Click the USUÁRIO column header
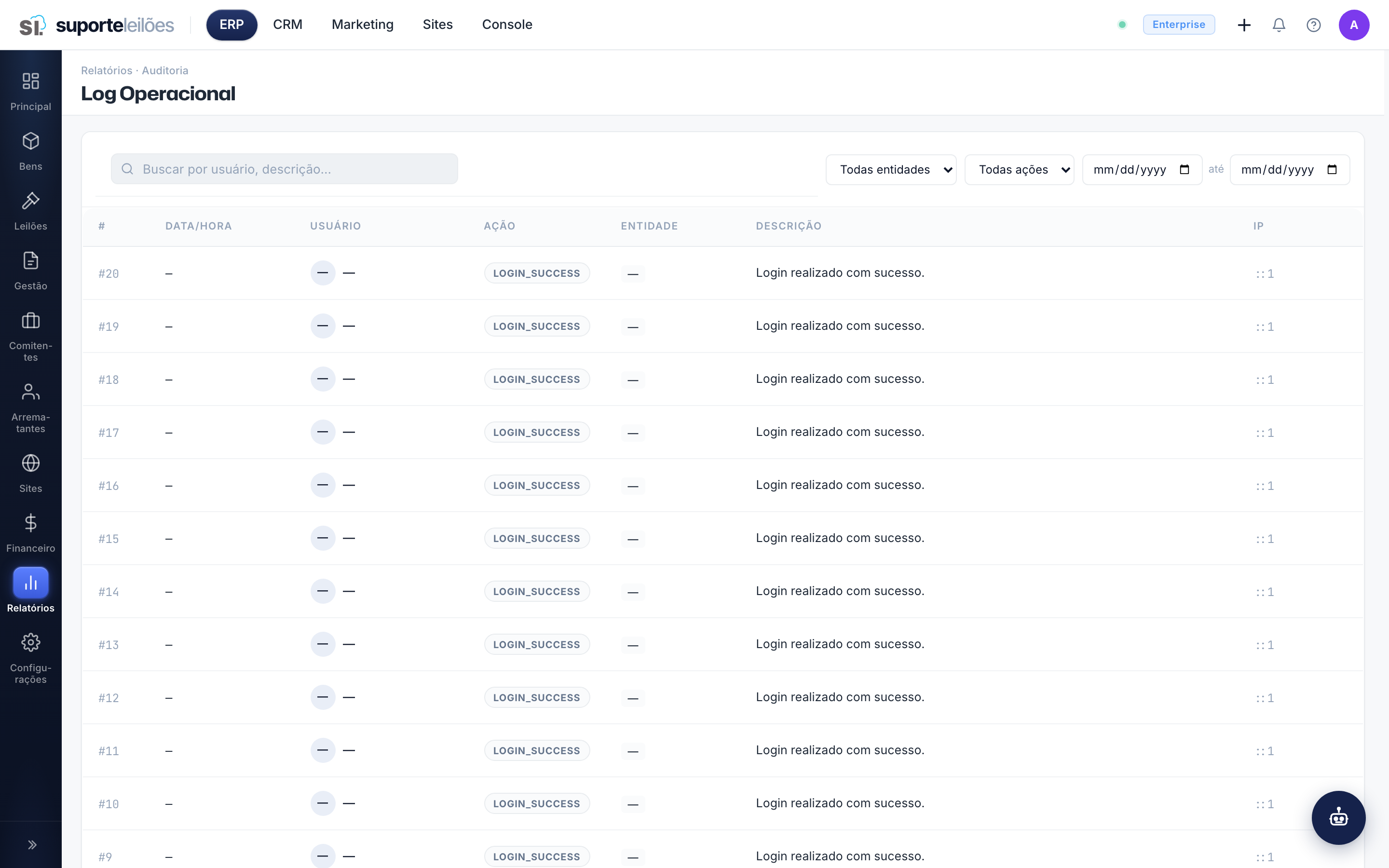This screenshot has width=1389, height=868. pos(335,226)
